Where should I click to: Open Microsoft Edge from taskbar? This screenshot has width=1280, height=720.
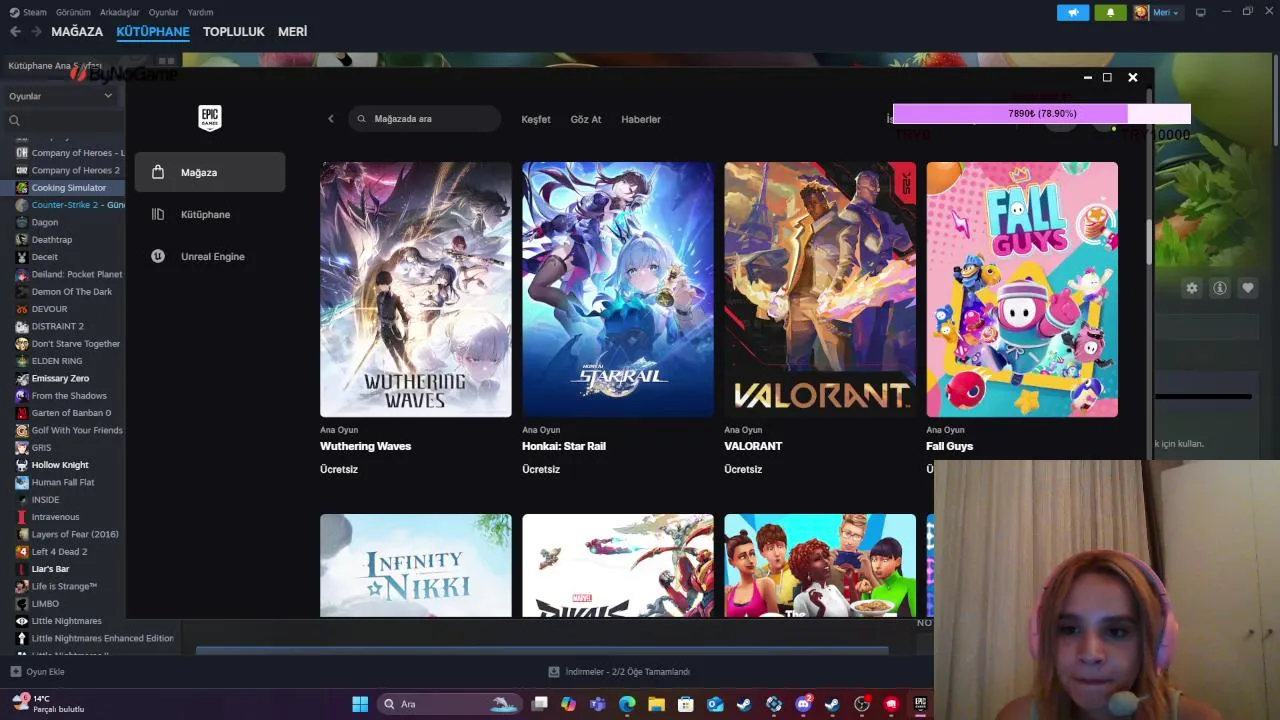pyautogui.click(x=627, y=704)
